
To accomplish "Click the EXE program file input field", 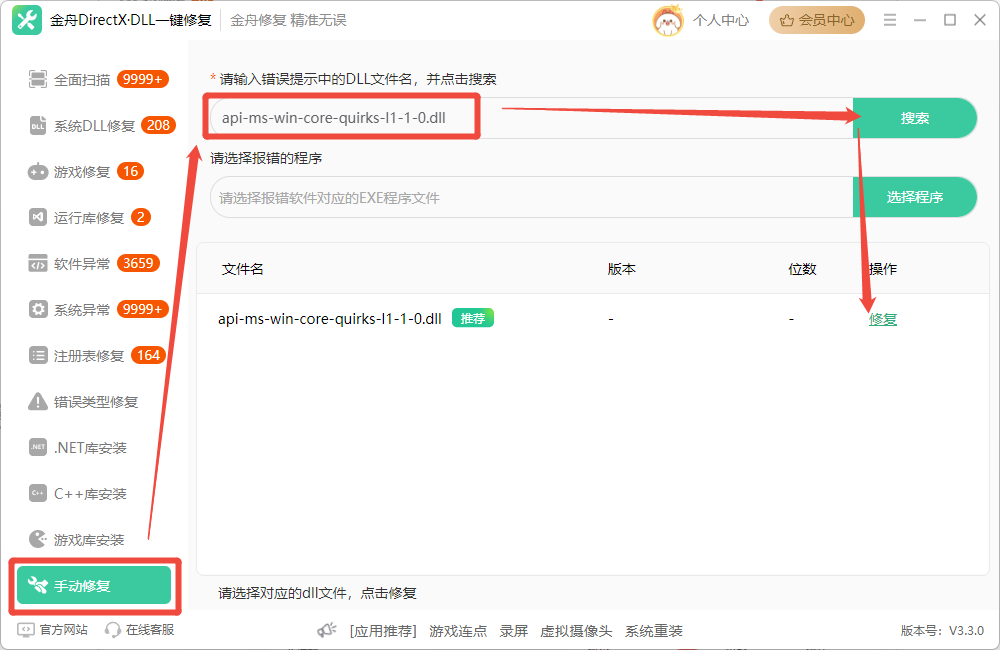I will tap(532, 197).
